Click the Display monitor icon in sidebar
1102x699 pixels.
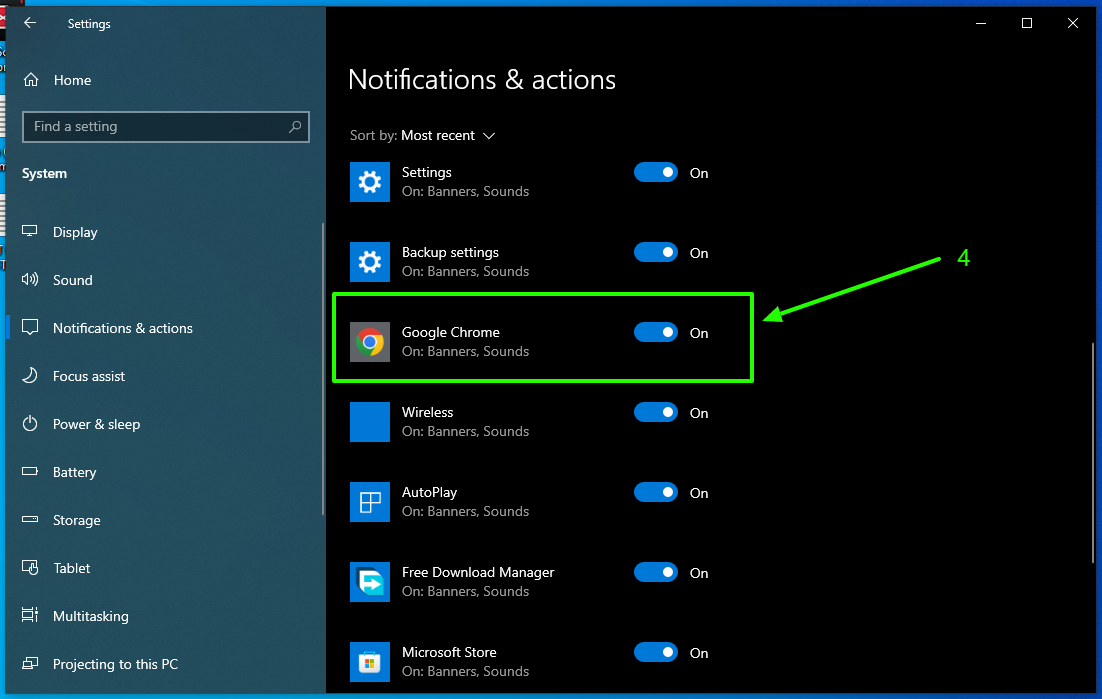pyautogui.click(x=30, y=231)
